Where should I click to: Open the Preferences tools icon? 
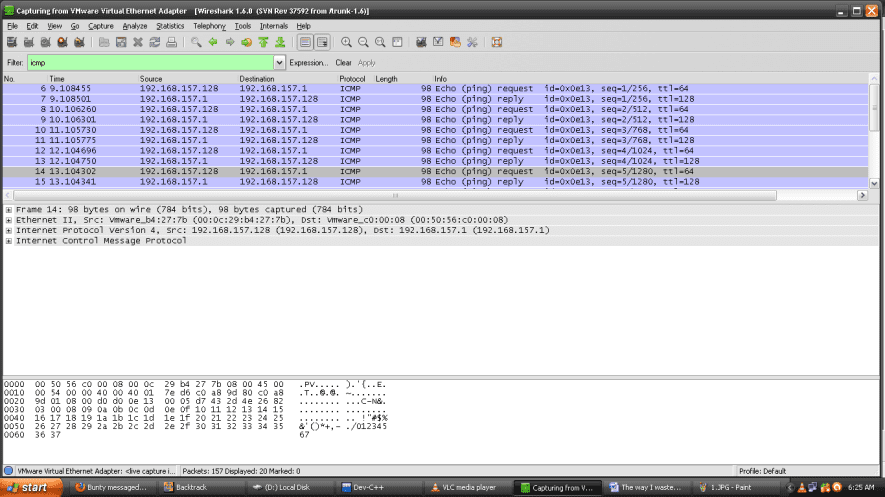(472, 42)
